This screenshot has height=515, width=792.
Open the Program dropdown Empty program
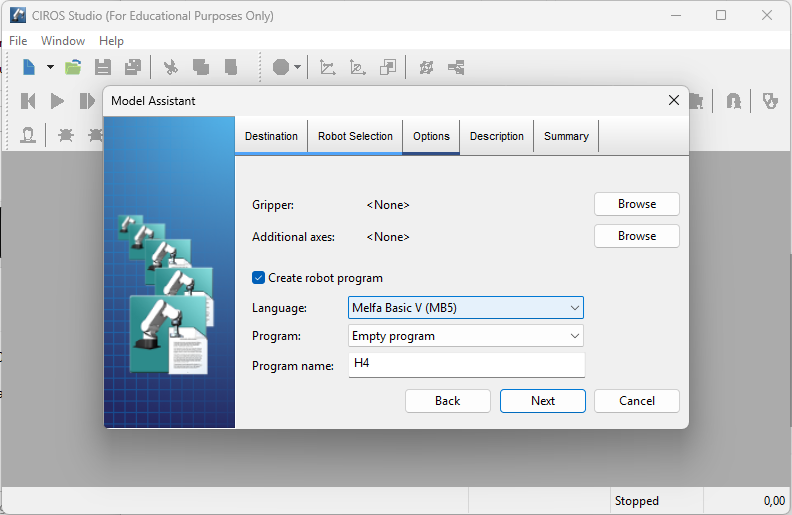coord(466,336)
